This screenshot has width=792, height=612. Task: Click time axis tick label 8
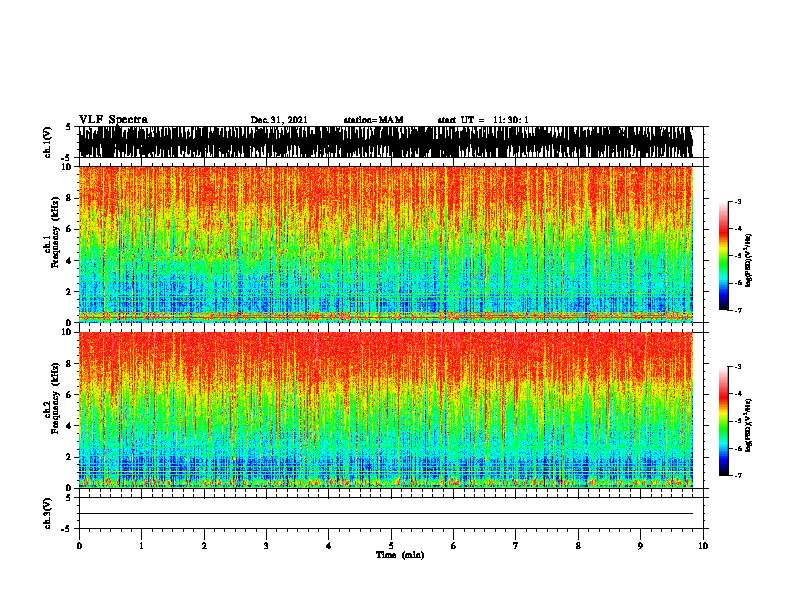[x=578, y=546]
